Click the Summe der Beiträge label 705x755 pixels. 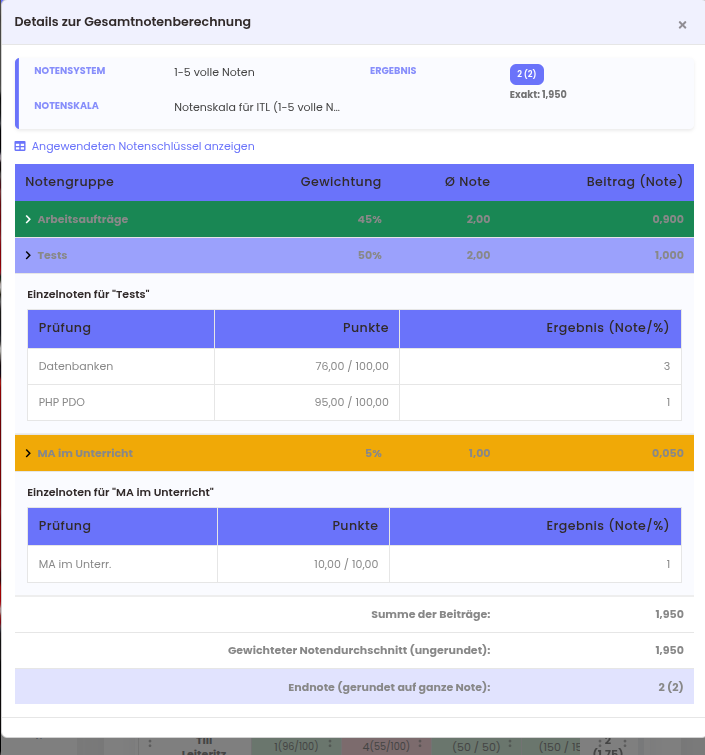[x=430, y=614]
